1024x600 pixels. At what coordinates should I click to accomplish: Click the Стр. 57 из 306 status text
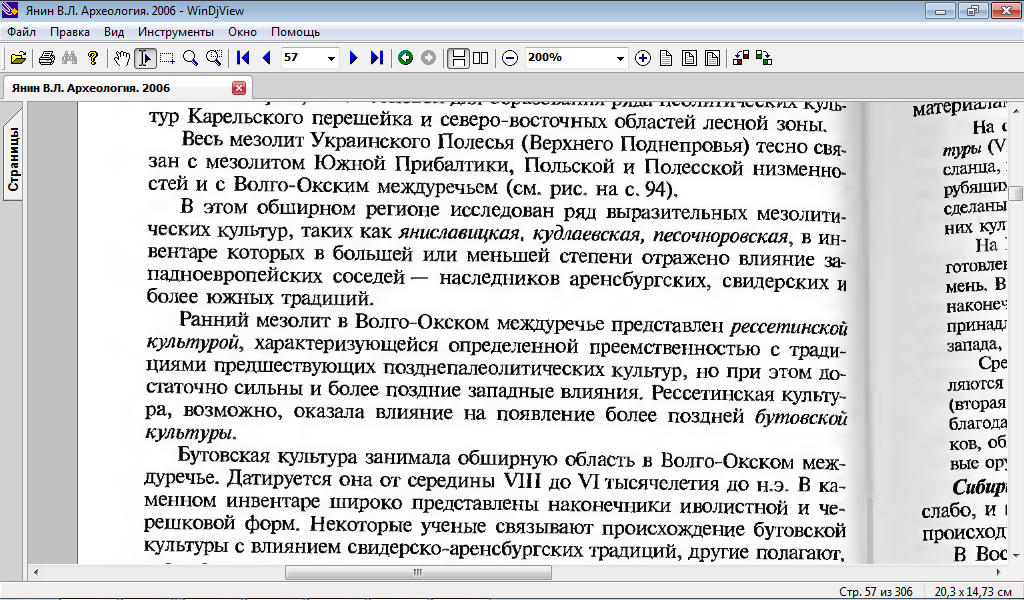pyautogui.click(x=876, y=592)
